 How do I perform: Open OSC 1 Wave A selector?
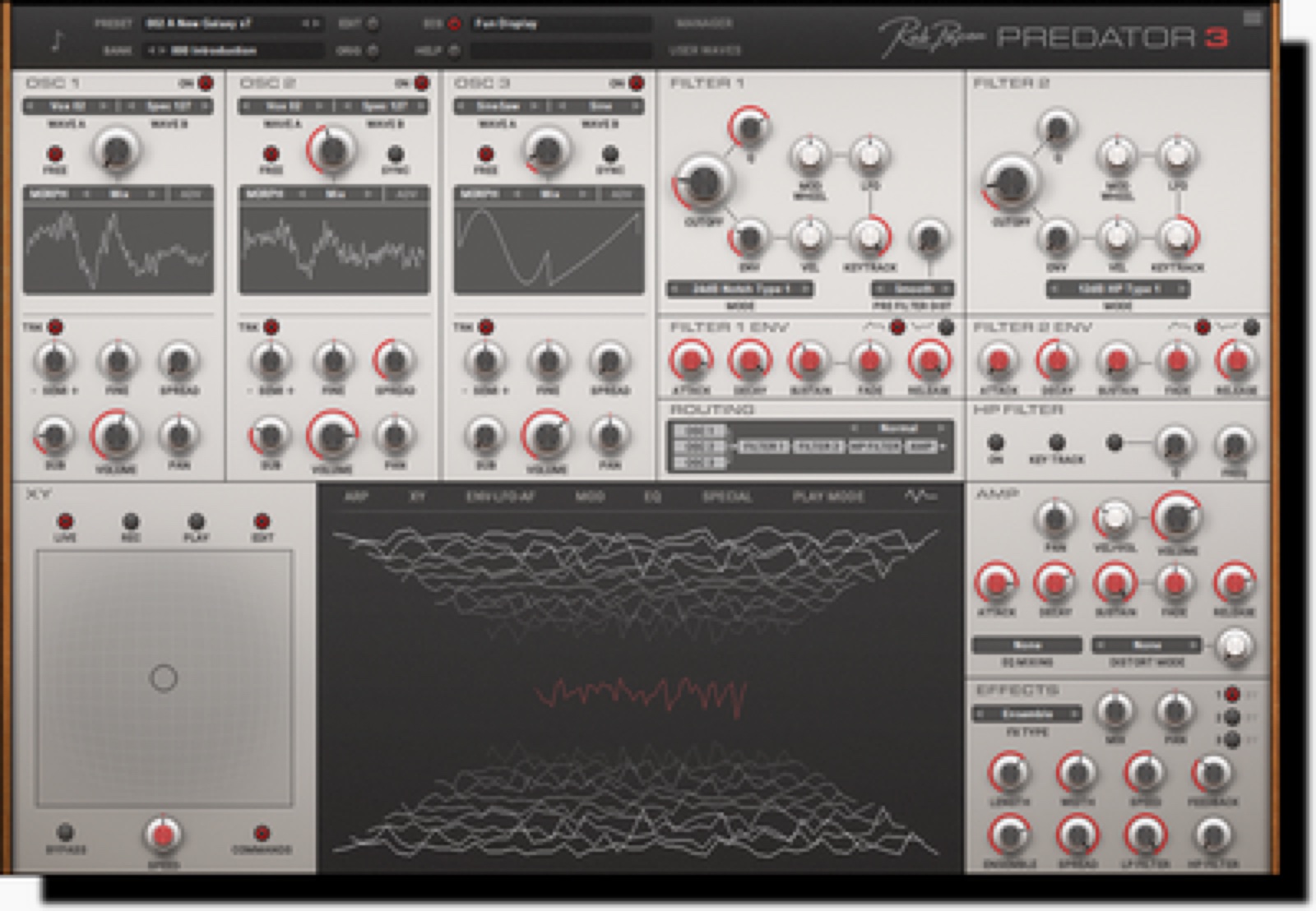point(68,106)
